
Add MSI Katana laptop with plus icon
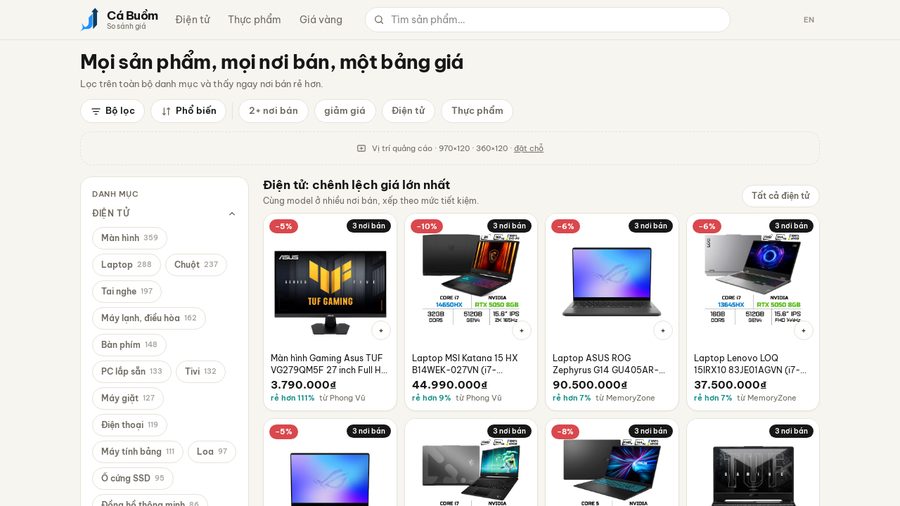point(522,330)
